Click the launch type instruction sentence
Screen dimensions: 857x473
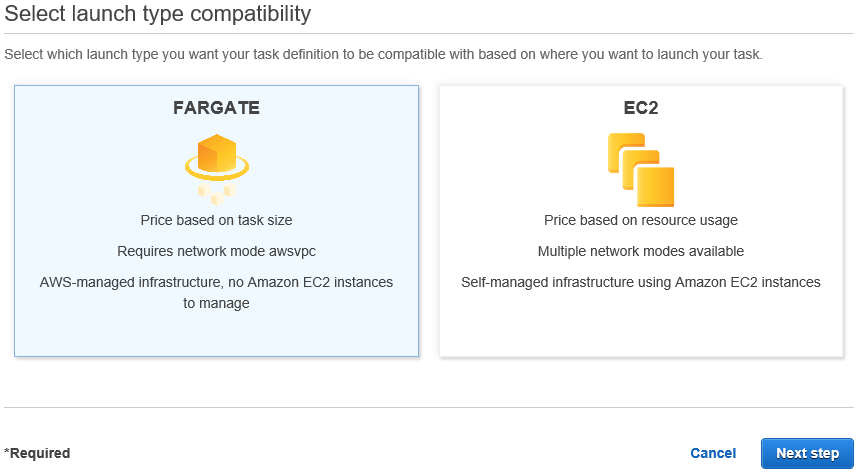[x=383, y=53]
